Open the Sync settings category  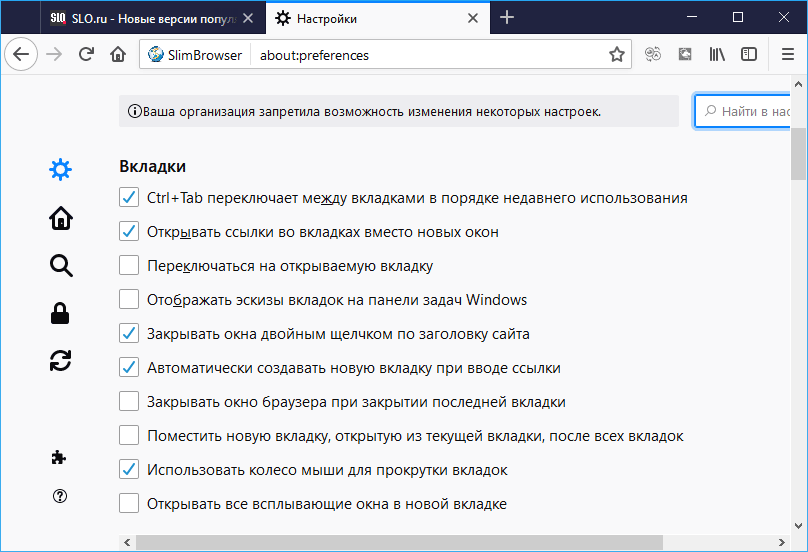[61, 361]
